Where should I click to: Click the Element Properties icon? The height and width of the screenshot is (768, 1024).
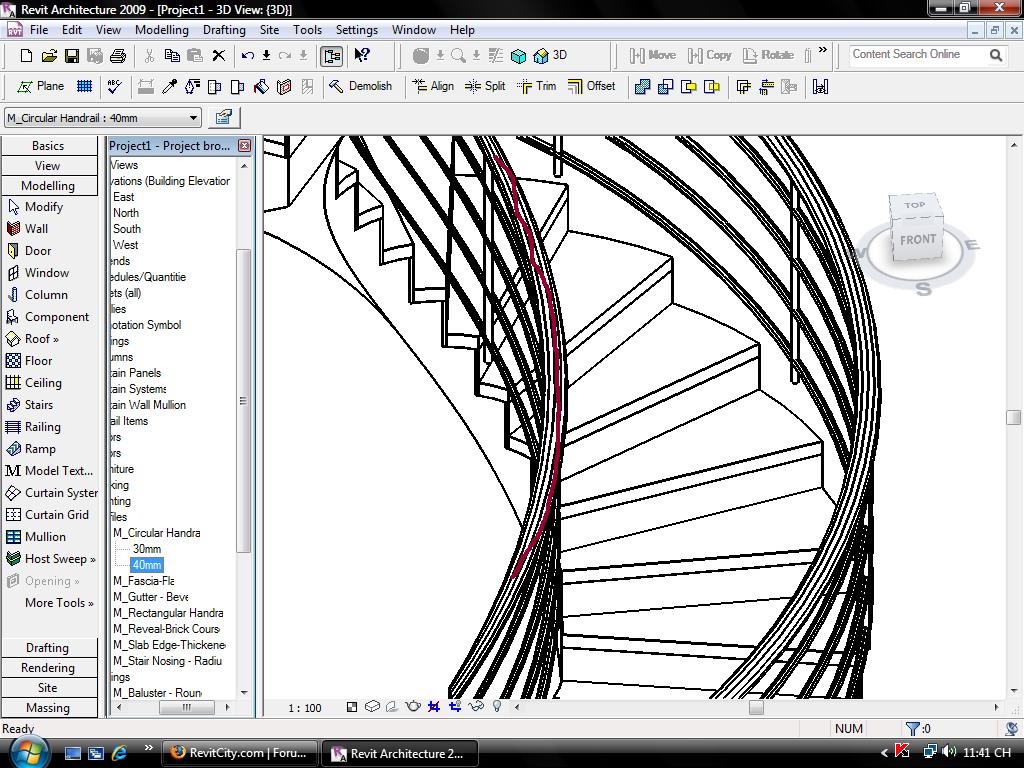[223, 117]
